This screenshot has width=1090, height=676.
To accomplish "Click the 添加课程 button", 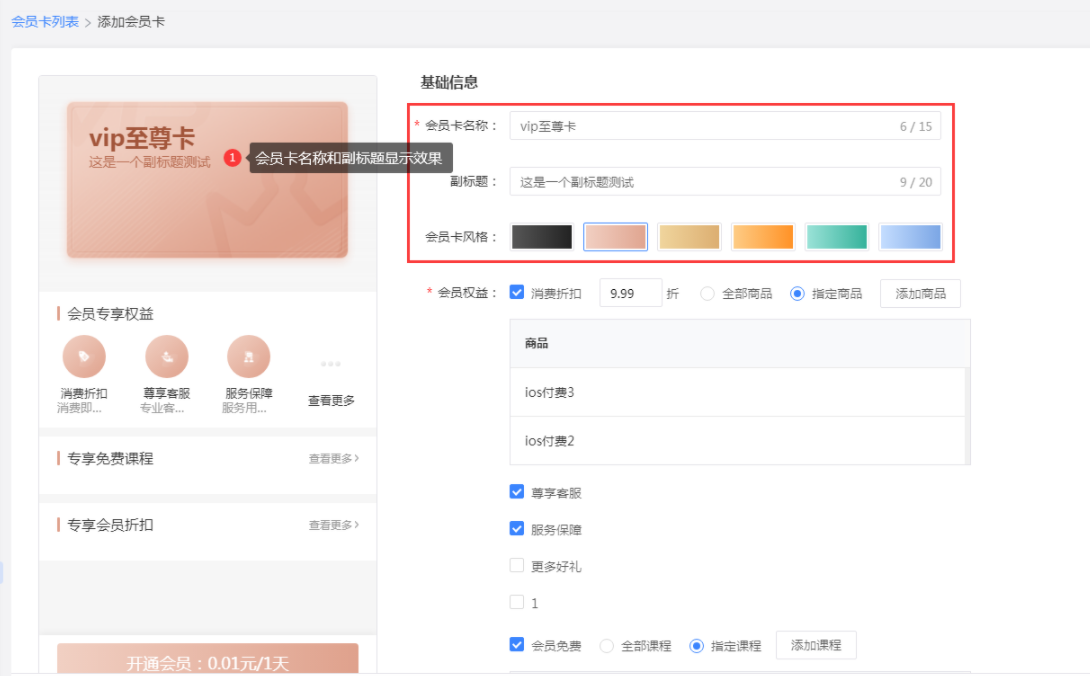I will (816, 645).
